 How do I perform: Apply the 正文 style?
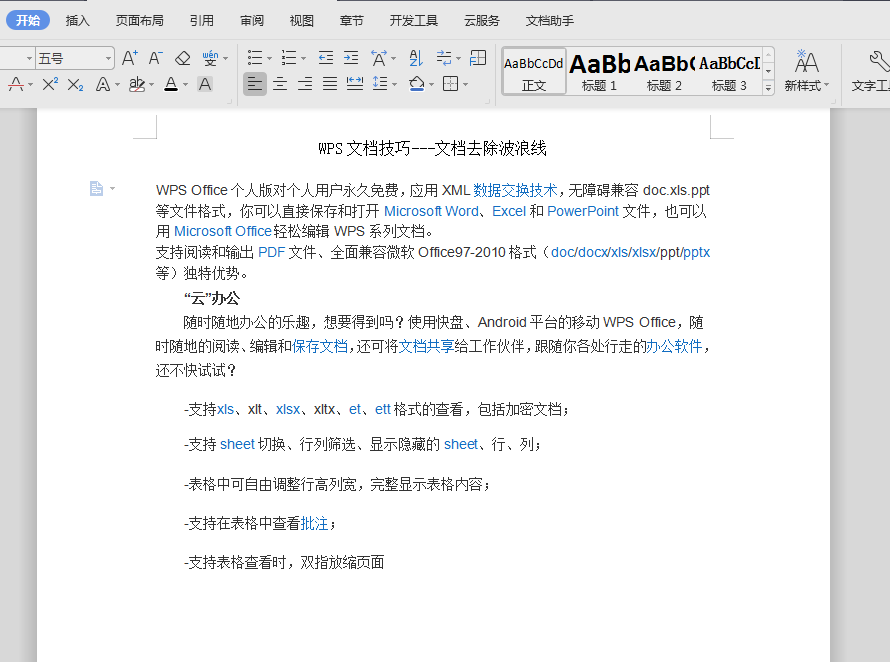[534, 71]
